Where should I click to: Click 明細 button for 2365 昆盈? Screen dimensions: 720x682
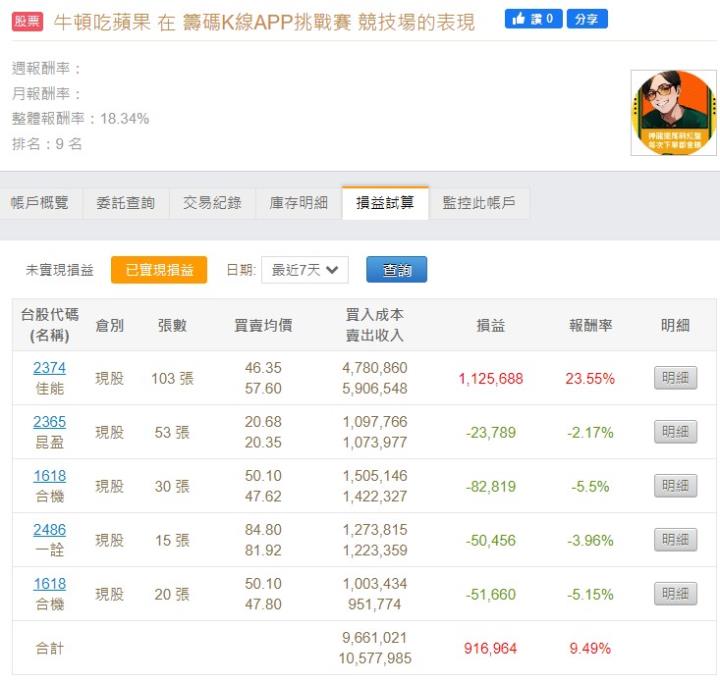point(675,432)
